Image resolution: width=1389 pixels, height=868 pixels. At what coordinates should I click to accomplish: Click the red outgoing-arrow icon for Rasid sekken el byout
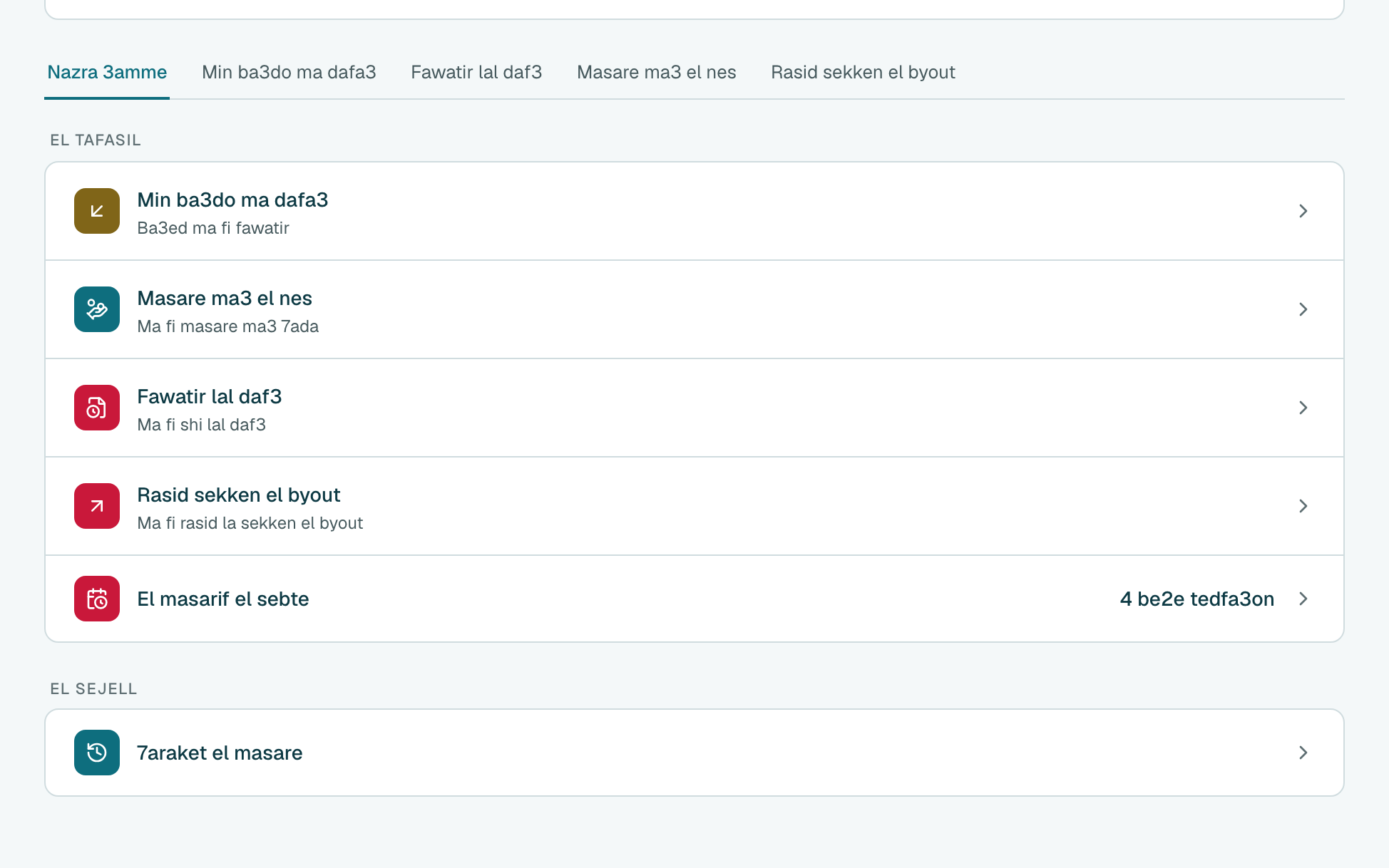click(97, 506)
